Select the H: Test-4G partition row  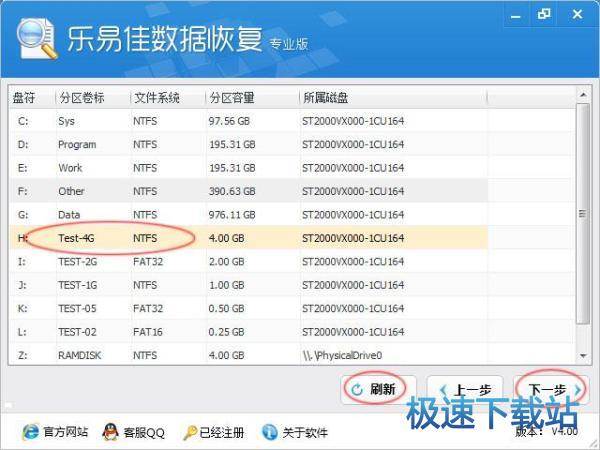[x=249, y=238]
